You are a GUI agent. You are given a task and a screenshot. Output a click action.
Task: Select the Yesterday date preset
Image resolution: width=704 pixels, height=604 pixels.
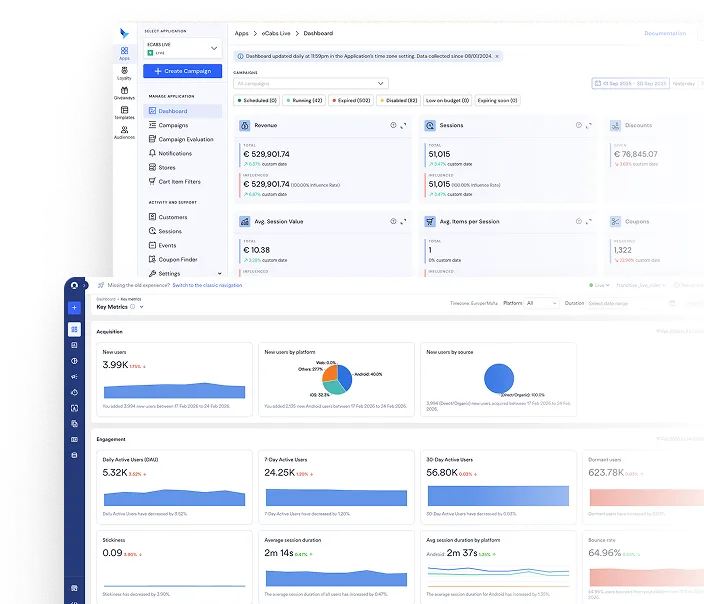684,84
